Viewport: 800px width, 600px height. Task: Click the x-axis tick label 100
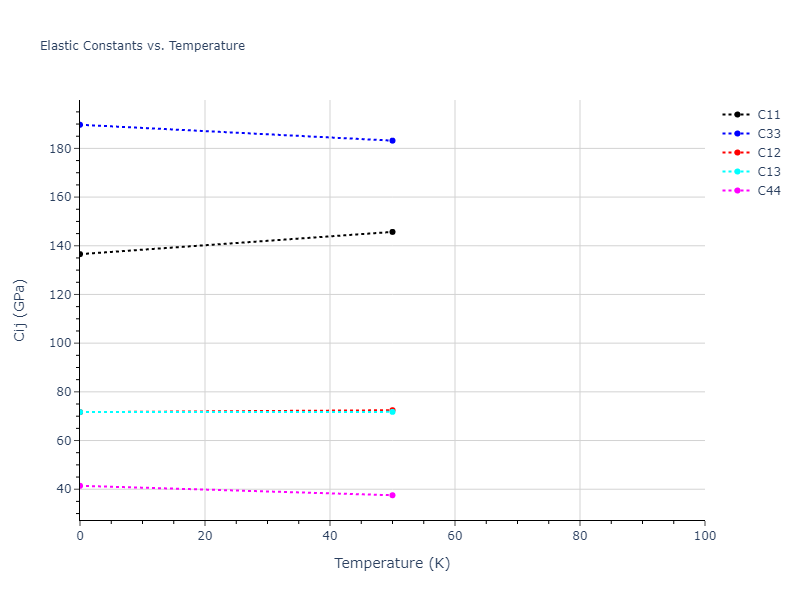point(704,537)
